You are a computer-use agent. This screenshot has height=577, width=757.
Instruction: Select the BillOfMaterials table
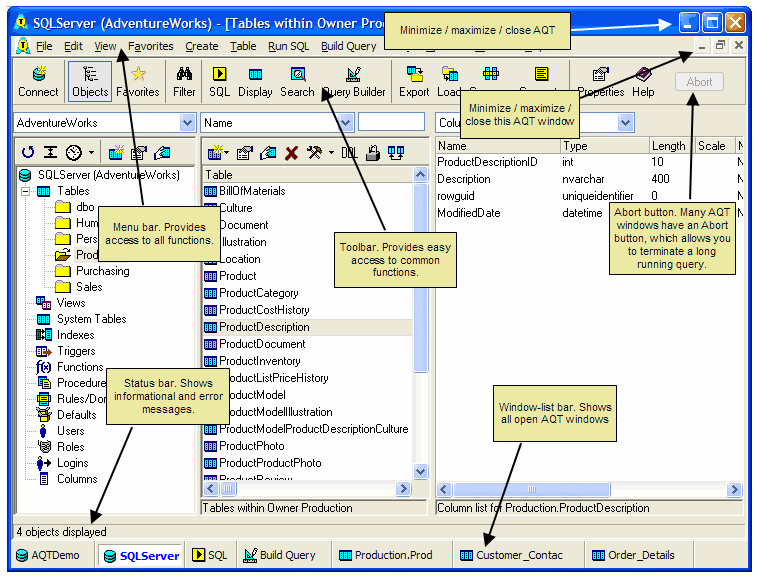click(245, 191)
